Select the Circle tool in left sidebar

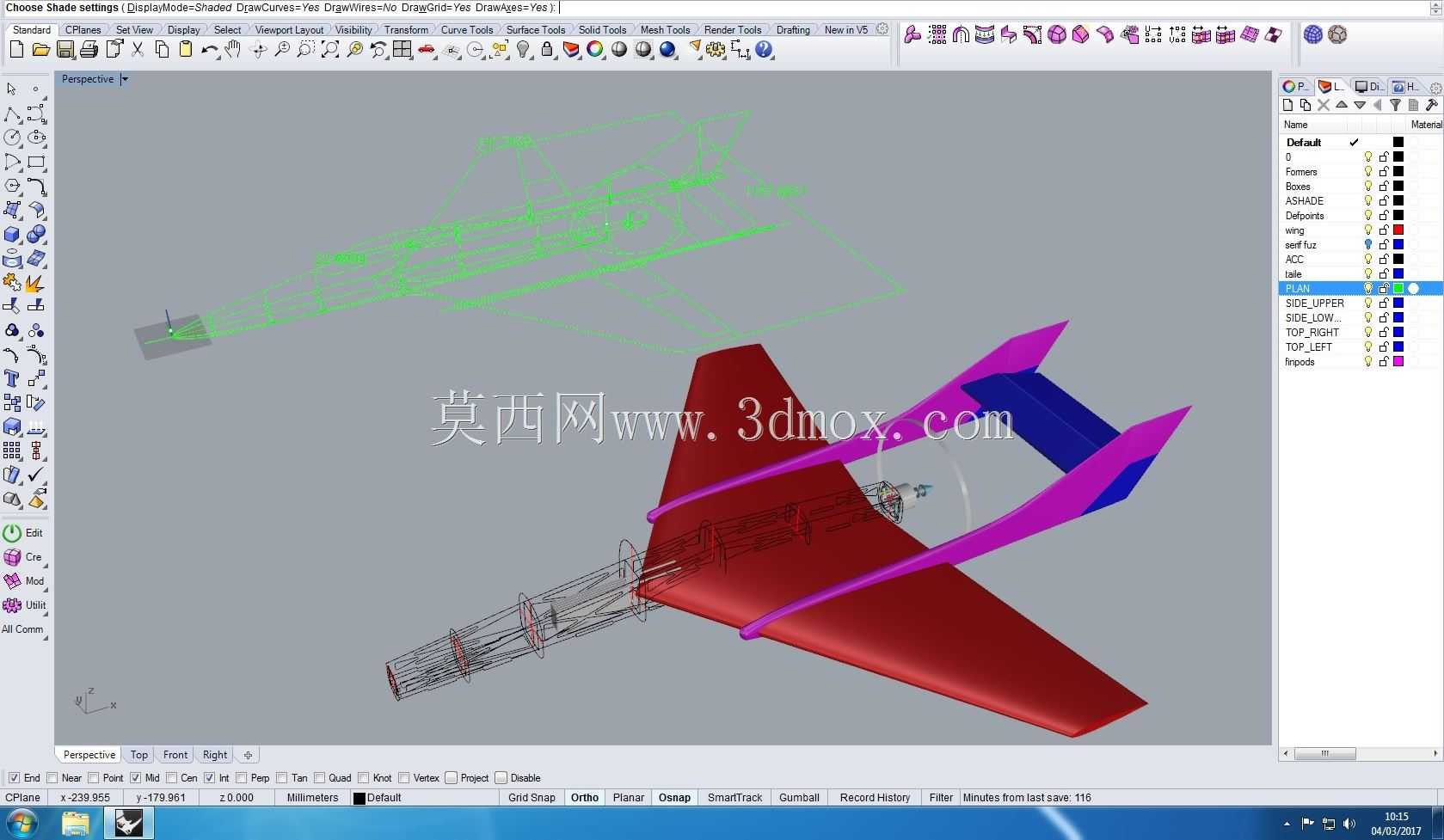[x=12, y=138]
